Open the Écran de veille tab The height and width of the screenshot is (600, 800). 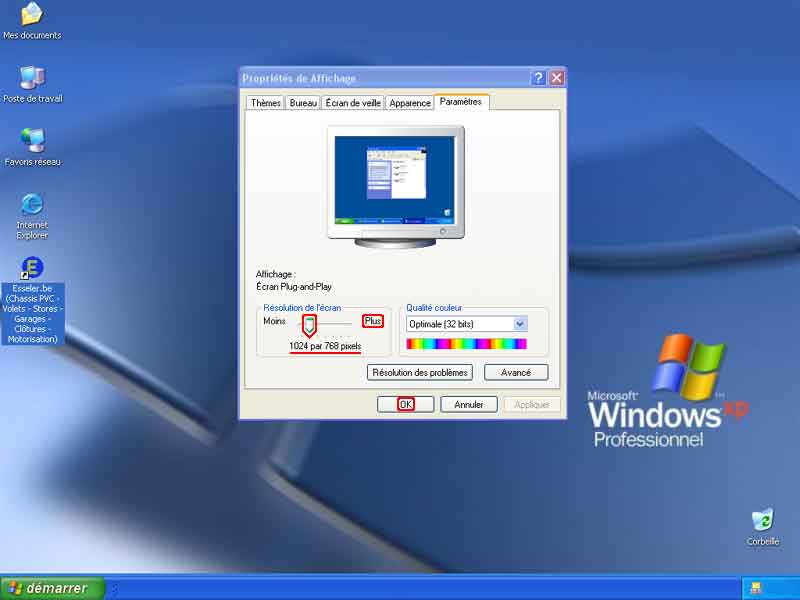[353, 103]
